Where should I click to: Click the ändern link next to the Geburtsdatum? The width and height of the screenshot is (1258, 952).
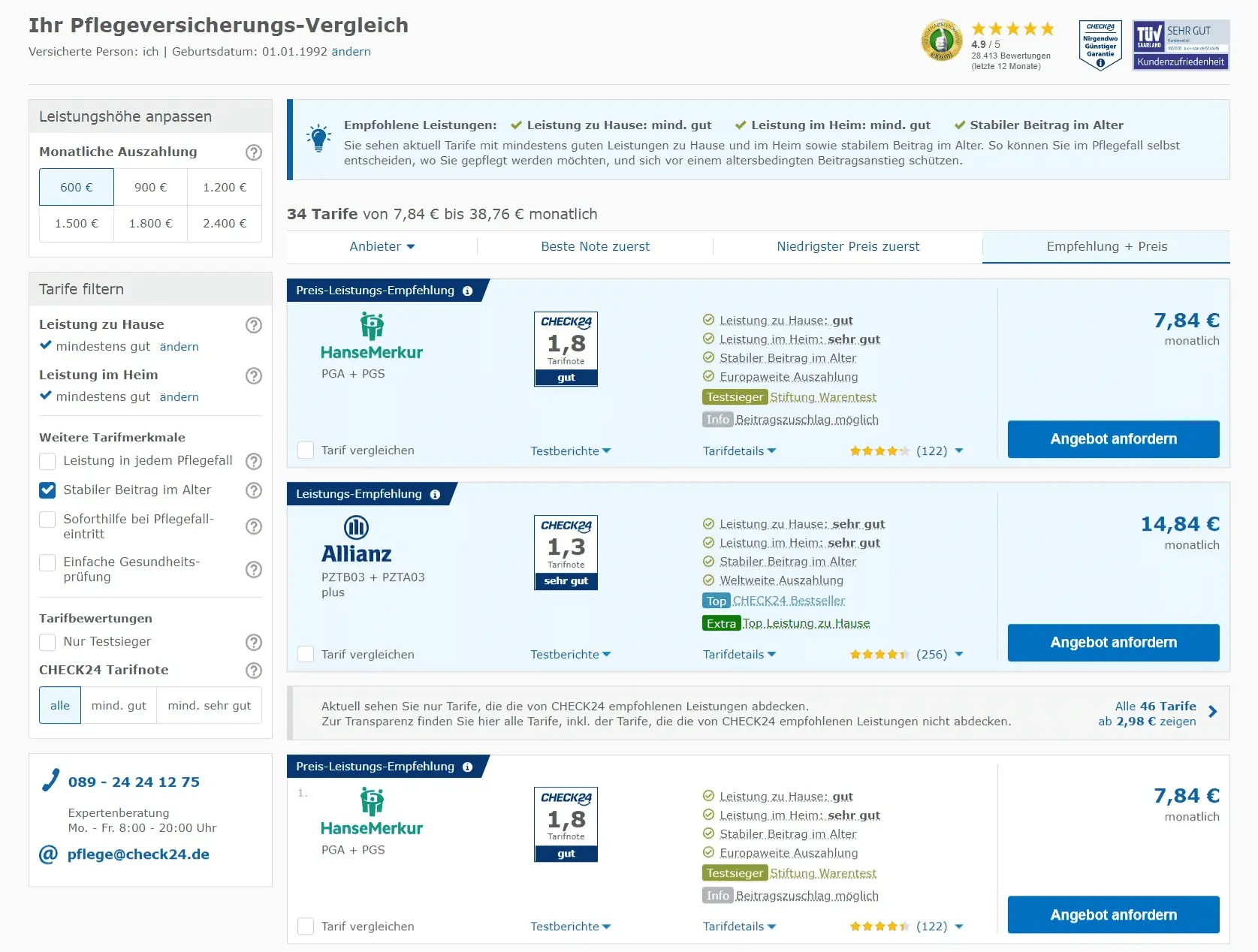click(350, 51)
